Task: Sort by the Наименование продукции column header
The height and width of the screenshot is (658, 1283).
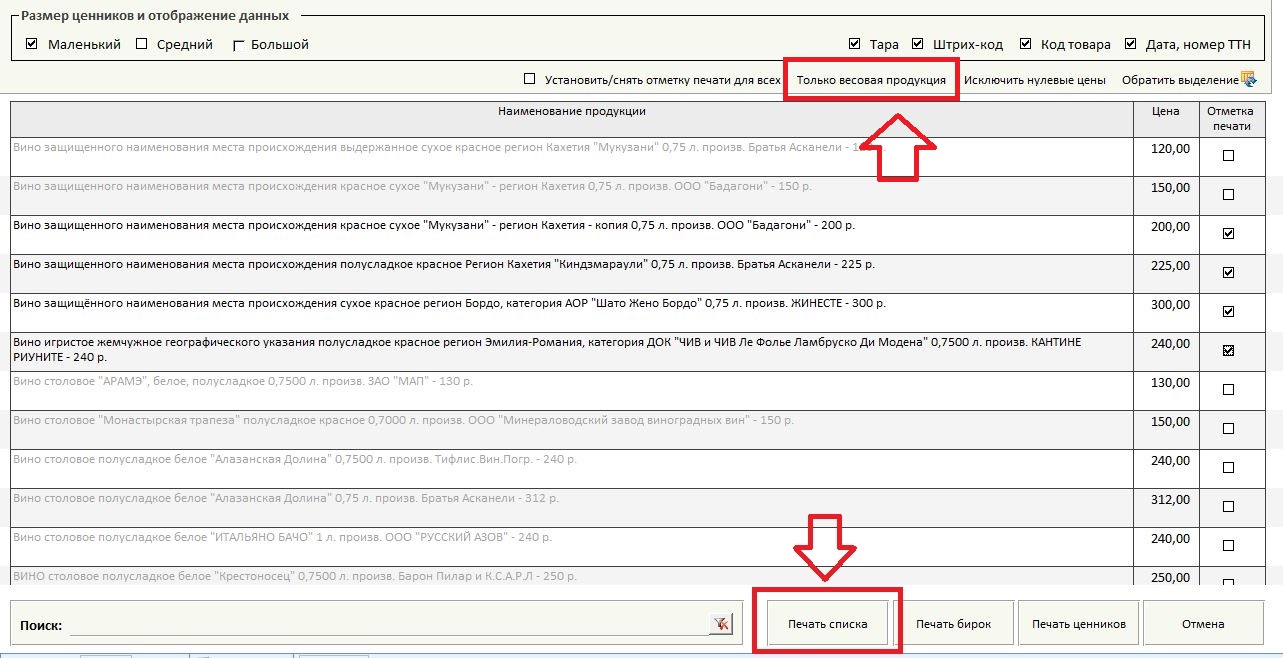Action: 571,111
